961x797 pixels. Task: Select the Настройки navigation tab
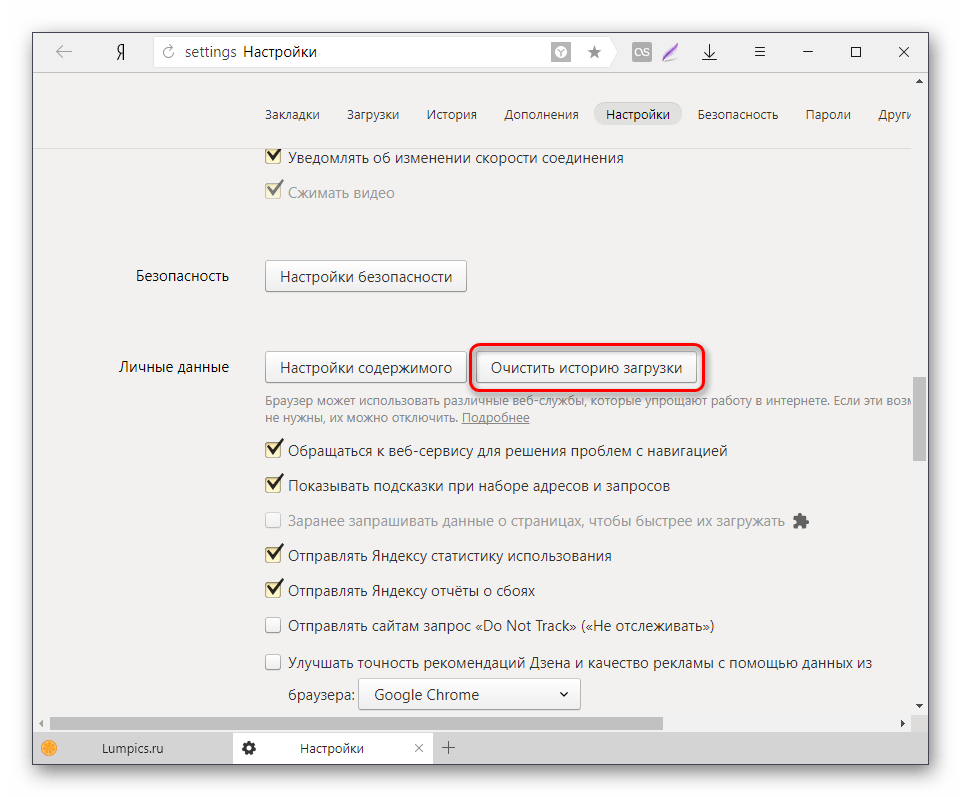(x=638, y=115)
